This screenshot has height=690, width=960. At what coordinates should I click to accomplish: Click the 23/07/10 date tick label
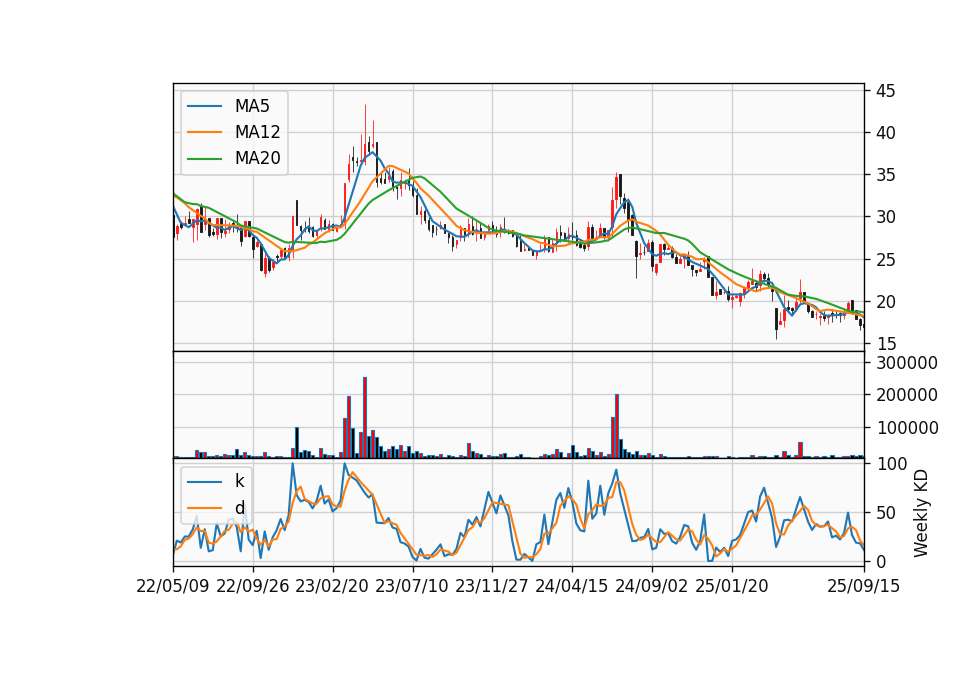tap(412, 586)
